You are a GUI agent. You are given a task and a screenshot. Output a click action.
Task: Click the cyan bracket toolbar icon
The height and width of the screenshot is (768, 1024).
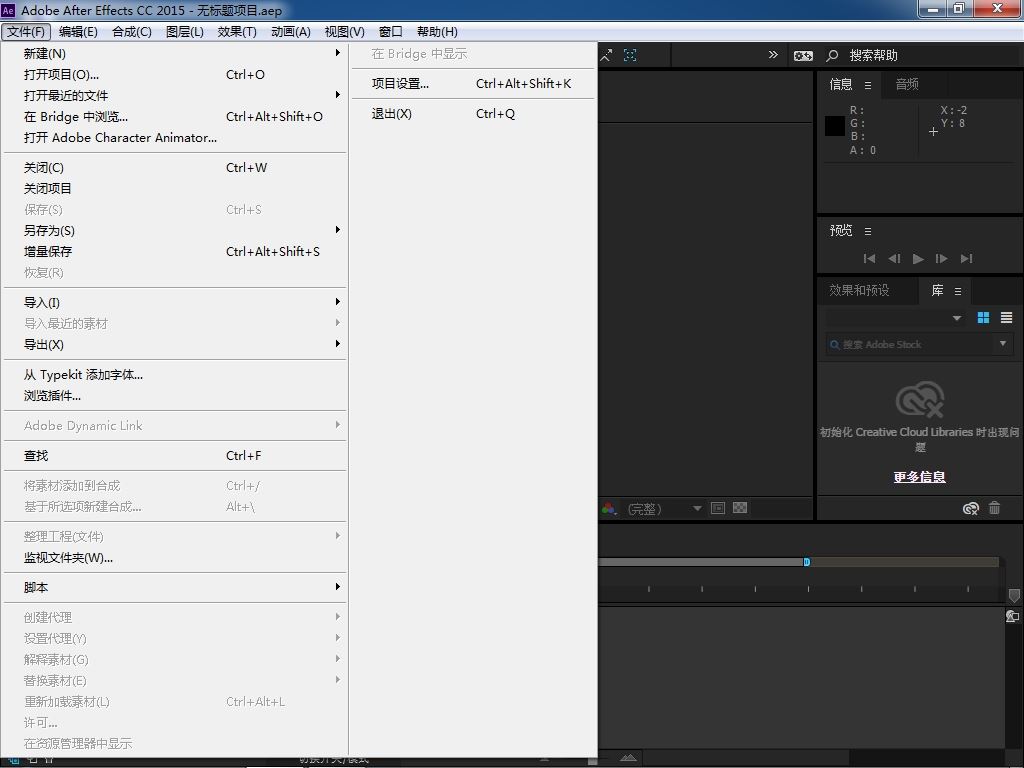[630, 56]
